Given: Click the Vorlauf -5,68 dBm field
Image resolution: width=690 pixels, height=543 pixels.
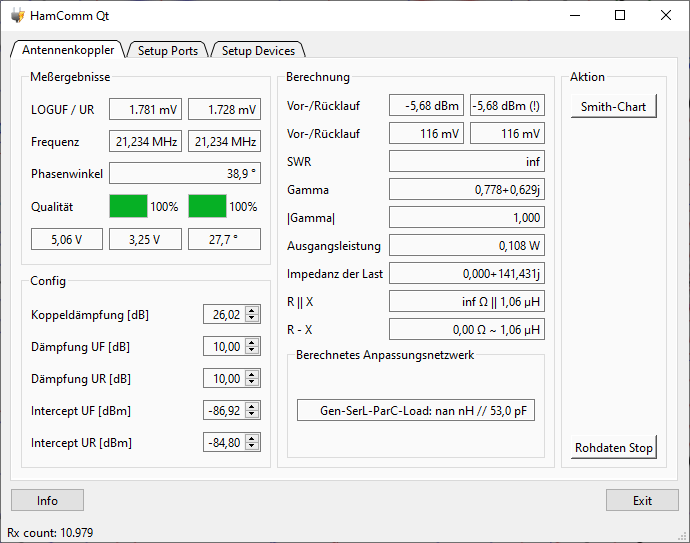Looking at the screenshot, I should coord(426,105).
